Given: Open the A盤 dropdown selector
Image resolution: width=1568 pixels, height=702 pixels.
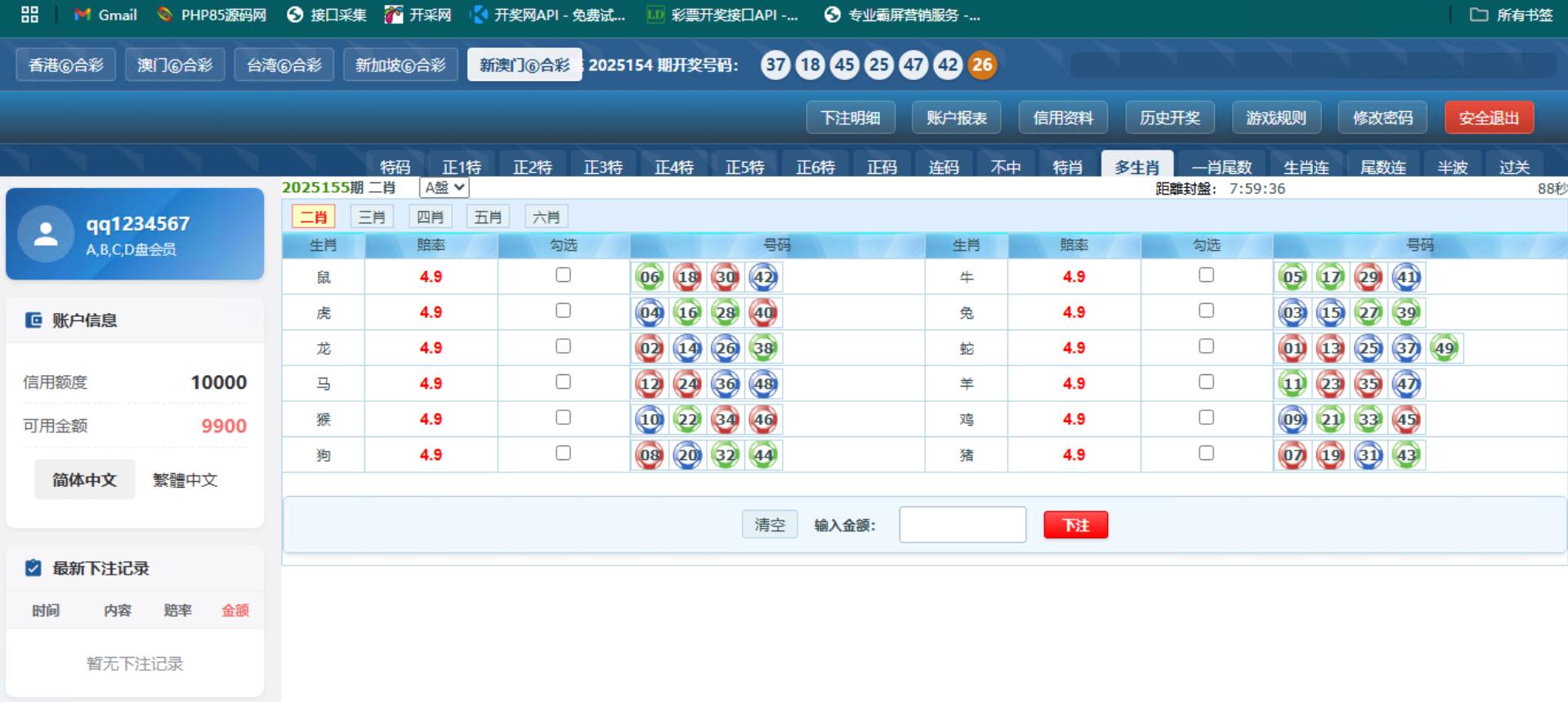Looking at the screenshot, I should point(444,188).
